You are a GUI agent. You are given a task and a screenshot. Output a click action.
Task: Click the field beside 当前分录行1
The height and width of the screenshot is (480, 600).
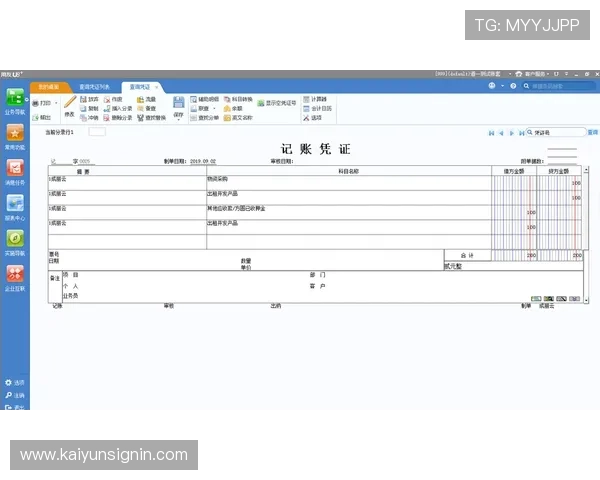coord(97,132)
